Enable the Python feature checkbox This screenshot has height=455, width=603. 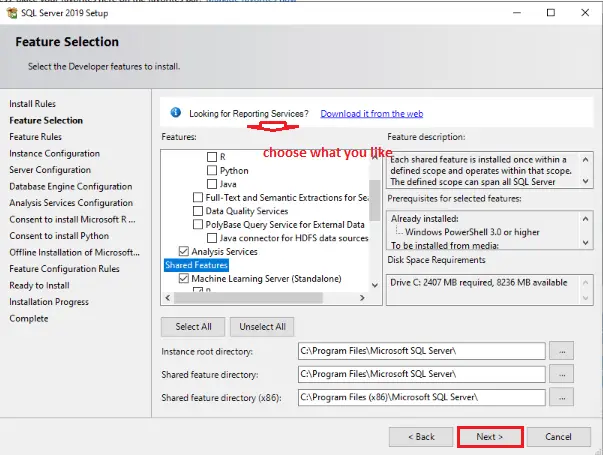coord(212,170)
